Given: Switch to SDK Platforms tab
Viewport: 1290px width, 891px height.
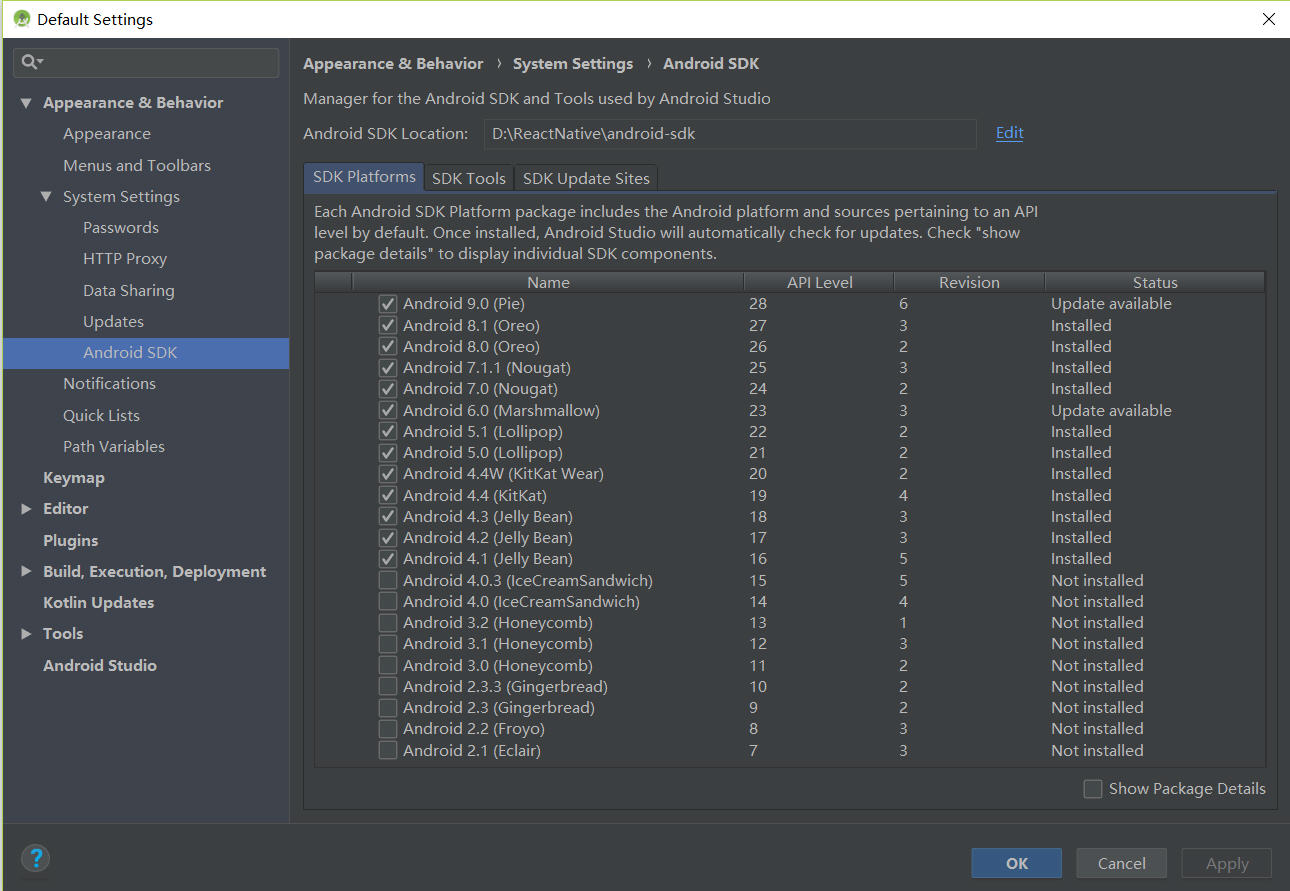Looking at the screenshot, I should pos(364,177).
